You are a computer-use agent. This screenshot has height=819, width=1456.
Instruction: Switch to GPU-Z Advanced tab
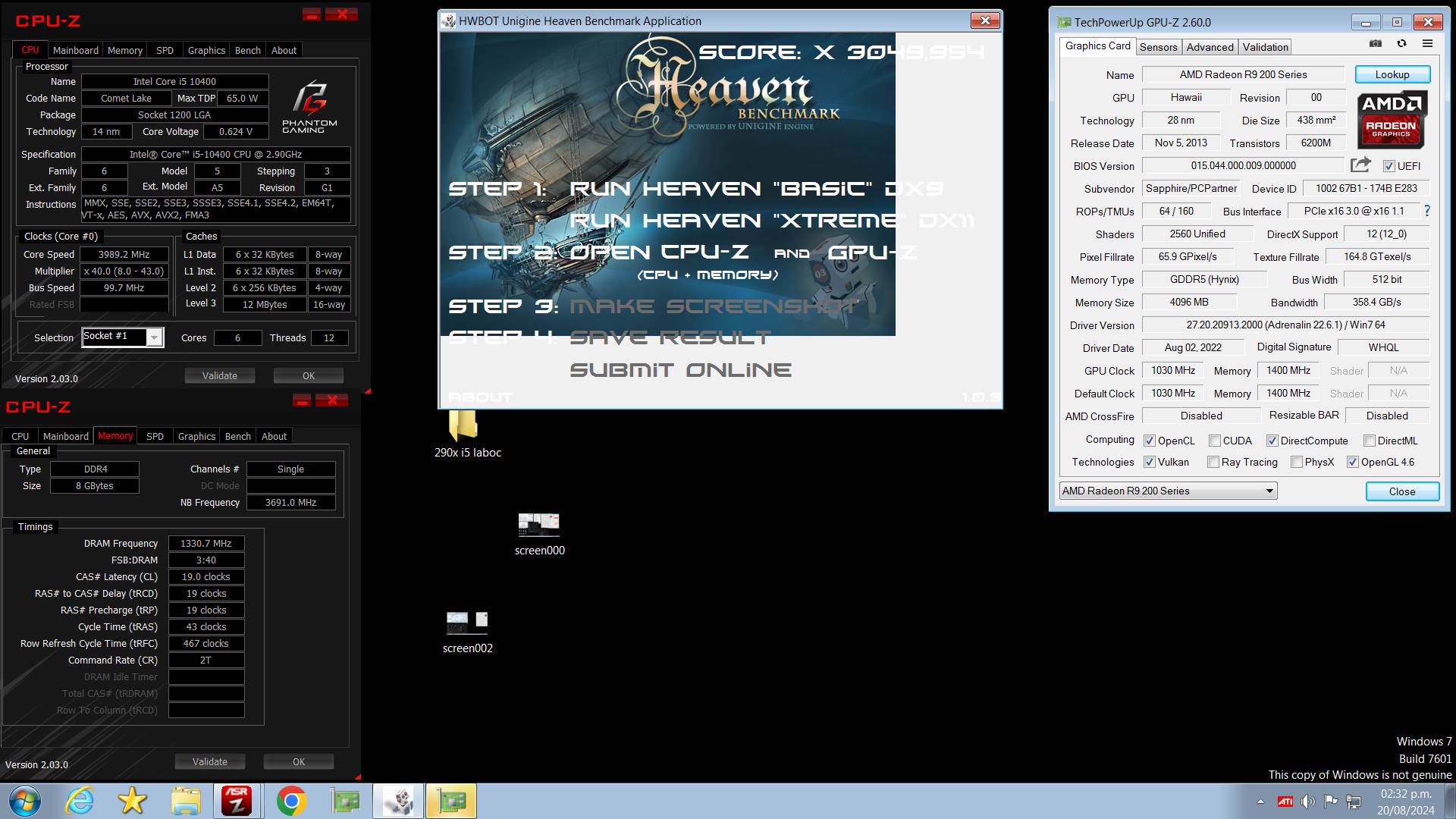pyautogui.click(x=1210, y=47)
